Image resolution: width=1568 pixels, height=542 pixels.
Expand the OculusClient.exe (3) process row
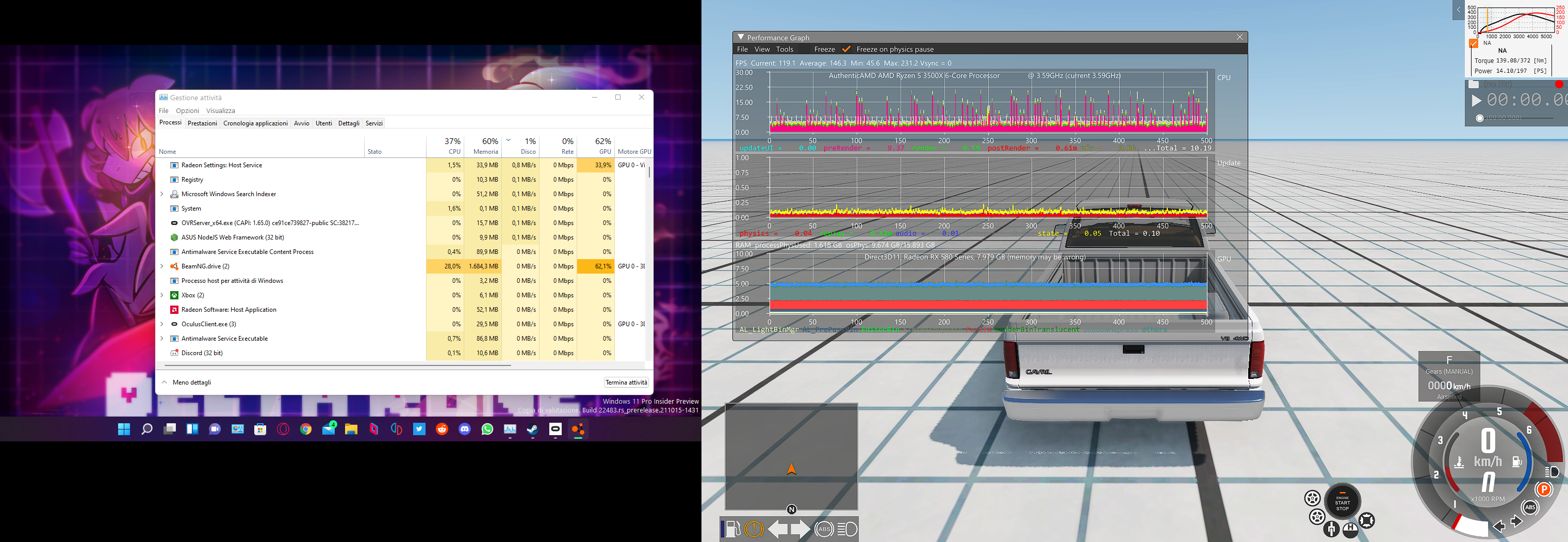point(162,324)
